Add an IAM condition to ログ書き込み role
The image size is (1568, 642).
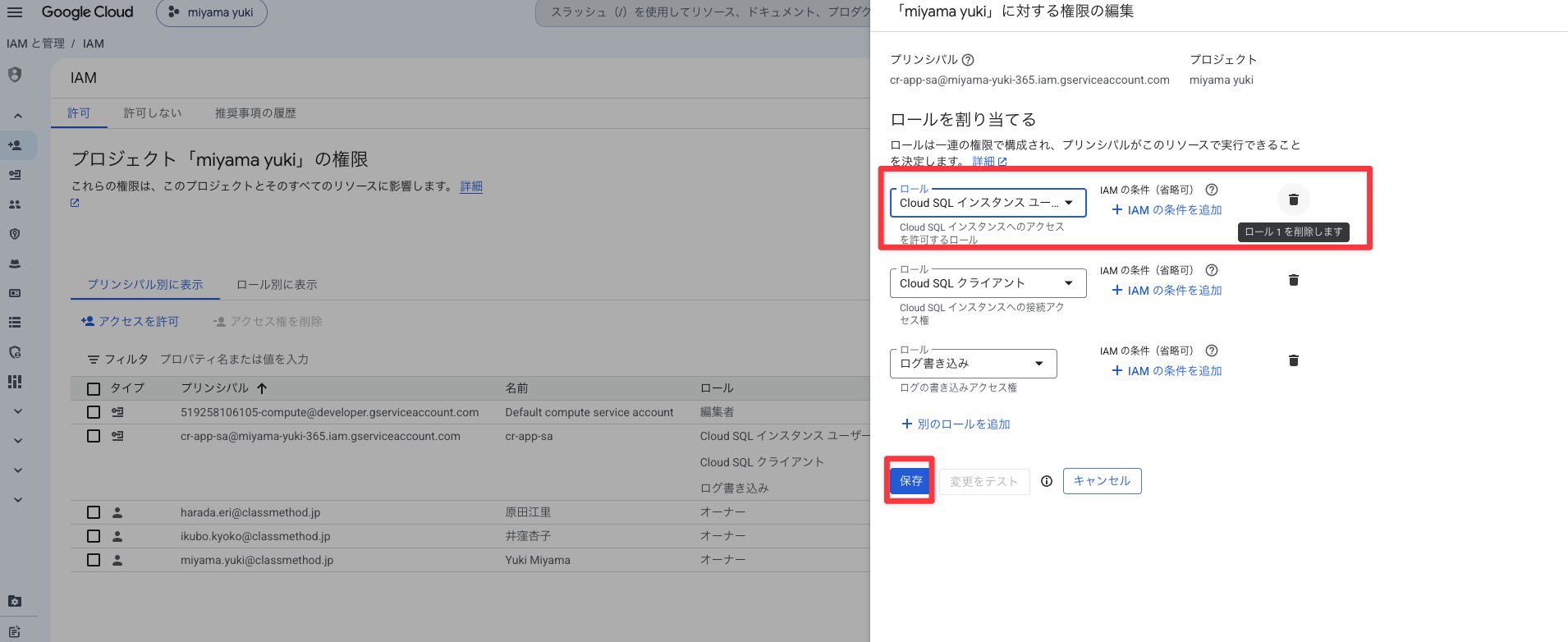(x=1167, y=371)
